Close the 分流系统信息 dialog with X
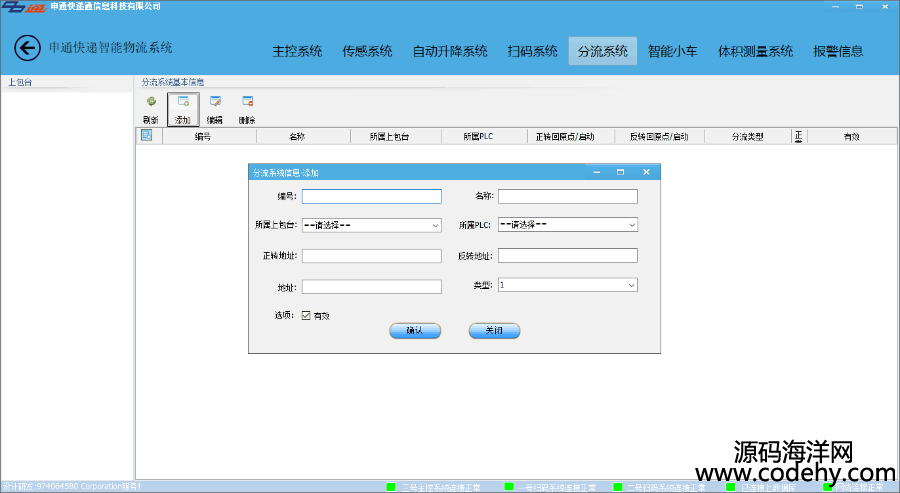The width and height of the screenshot is (900, 493). click(x=646, y=173)
